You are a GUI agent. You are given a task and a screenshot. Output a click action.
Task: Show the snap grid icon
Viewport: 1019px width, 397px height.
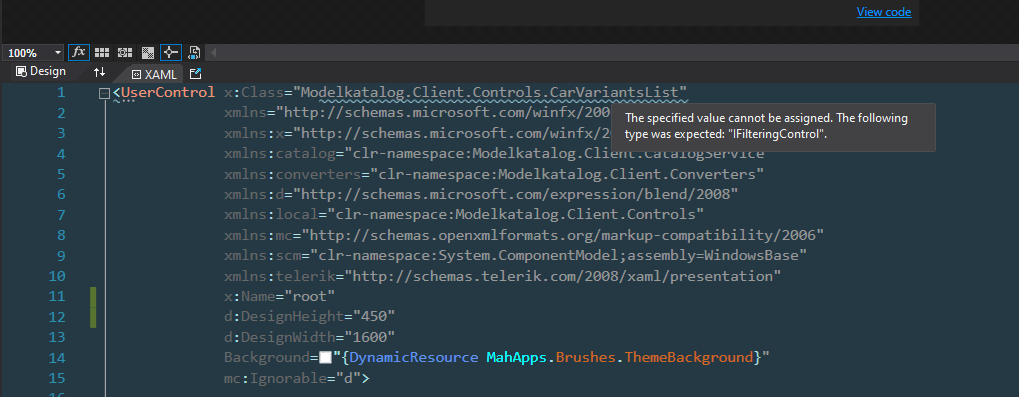pos(102,53)
